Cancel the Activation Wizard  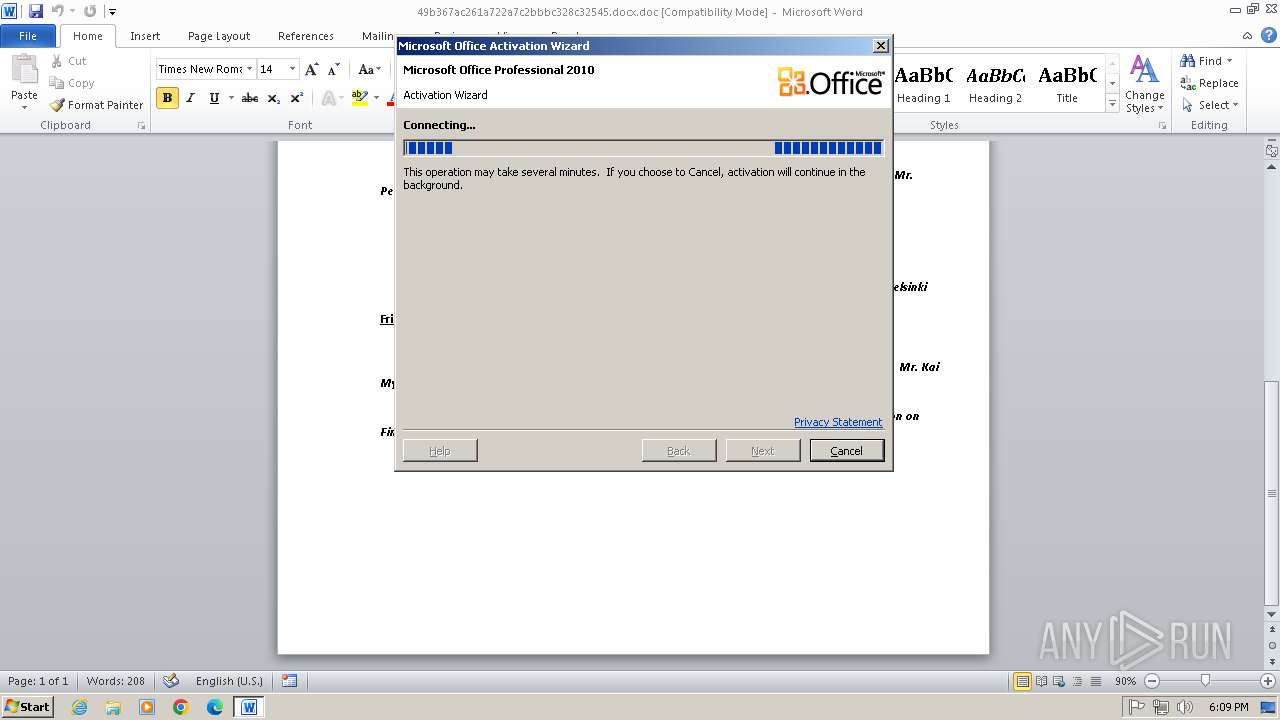[846, 451]
